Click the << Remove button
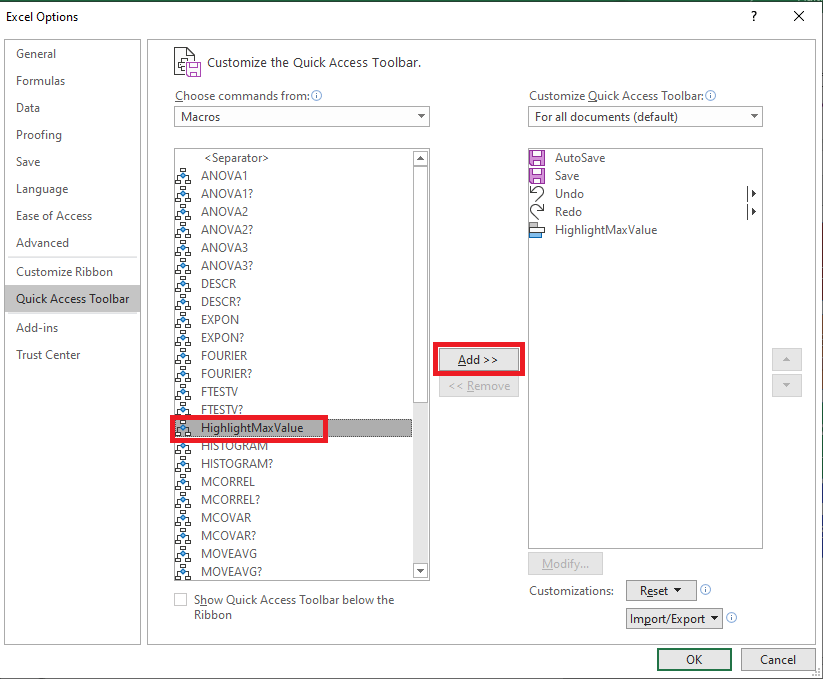This screenshot has width=823, height=679. click(479, 386)
